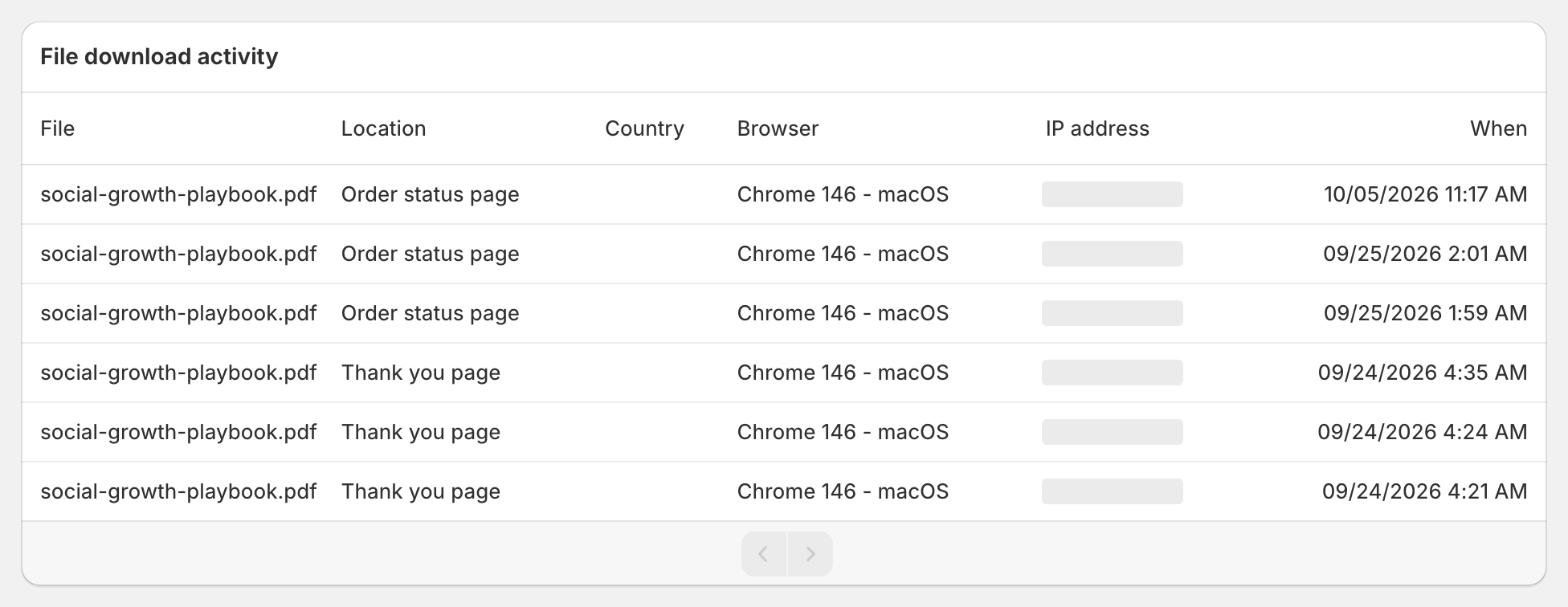Click the File download activity heading

click(159, 57)
